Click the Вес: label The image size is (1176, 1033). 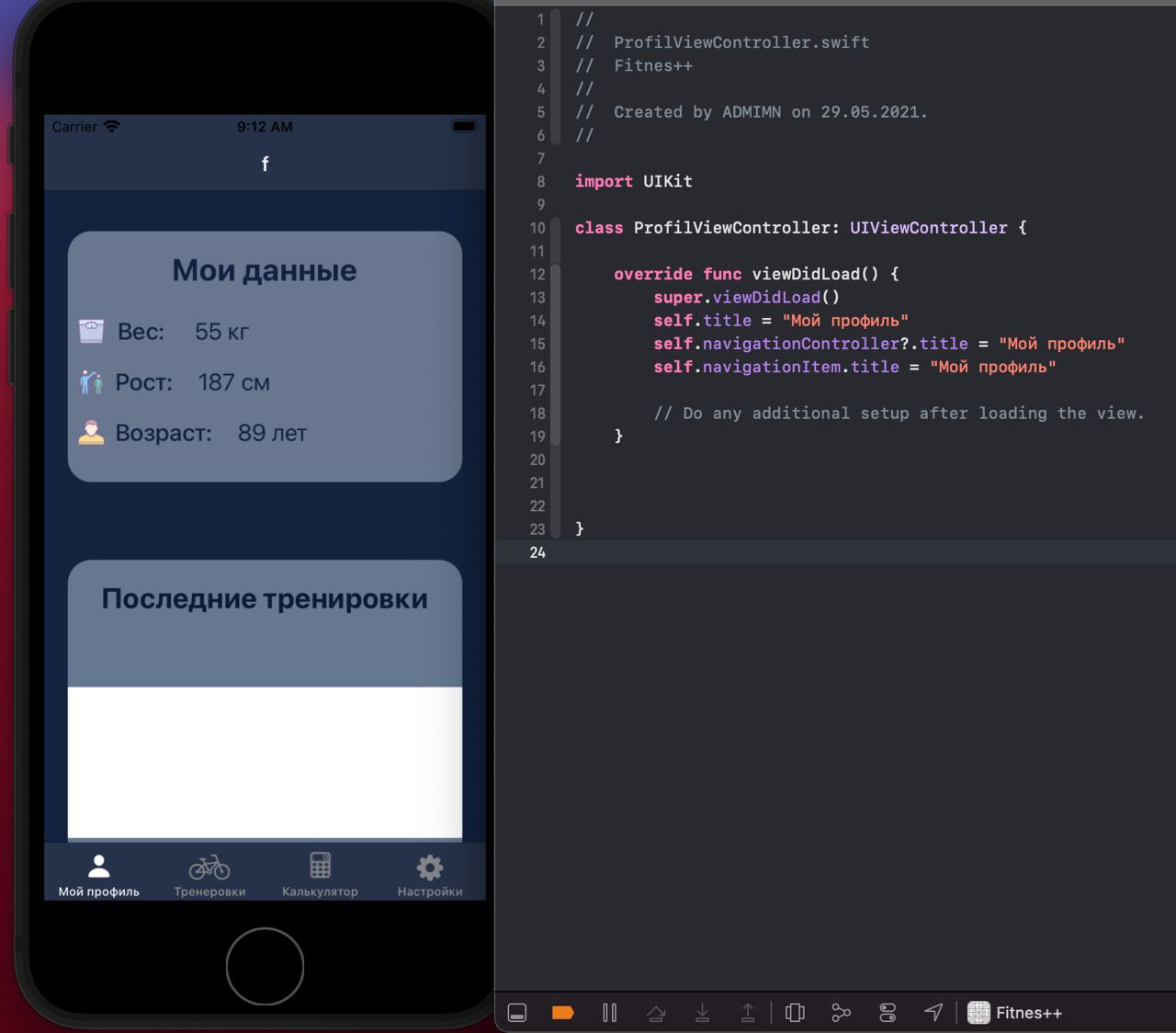(x=141, y=332)
